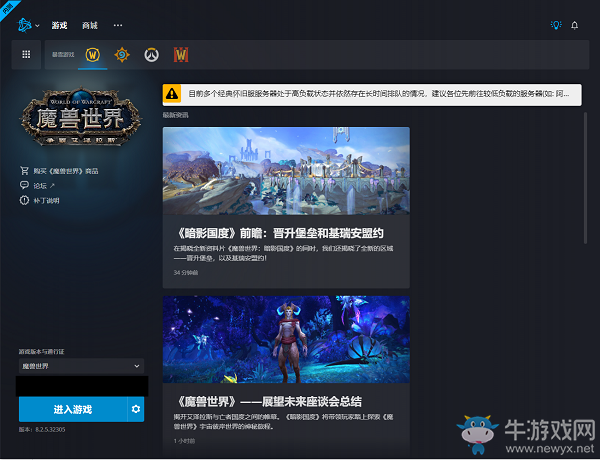Screen dimensions: 600x460
Task: Click the World of Warcraft 魔兽世界 logo
Action: coord(81,116)
